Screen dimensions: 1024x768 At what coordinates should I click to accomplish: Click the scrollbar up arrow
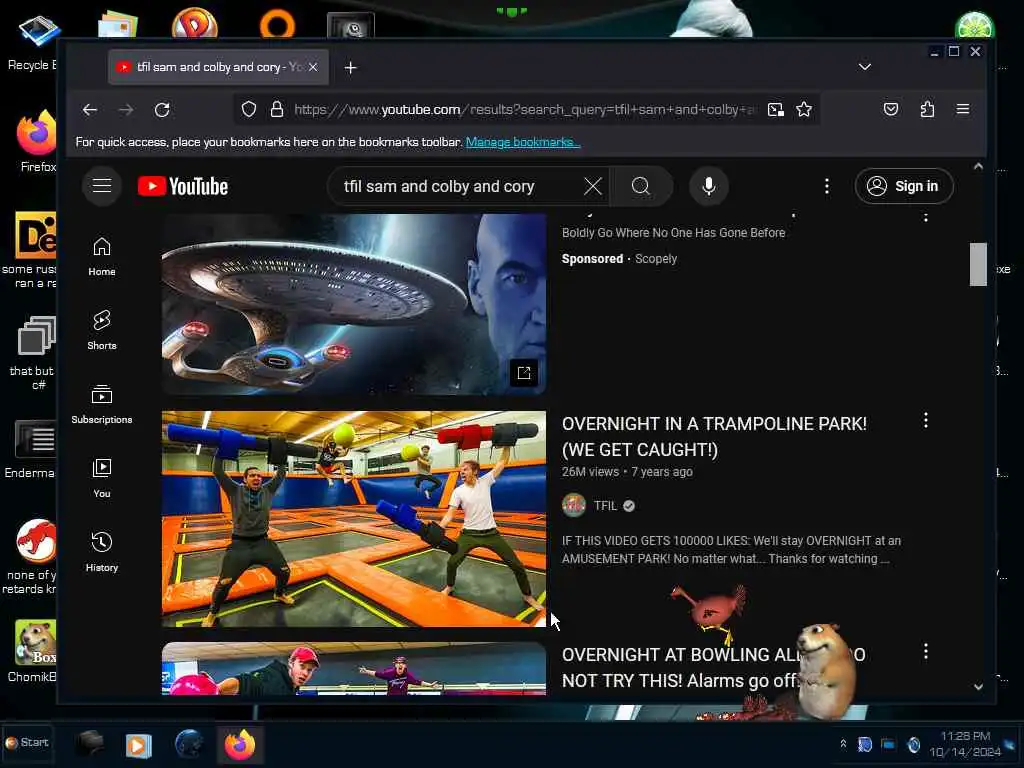(978, 167)
